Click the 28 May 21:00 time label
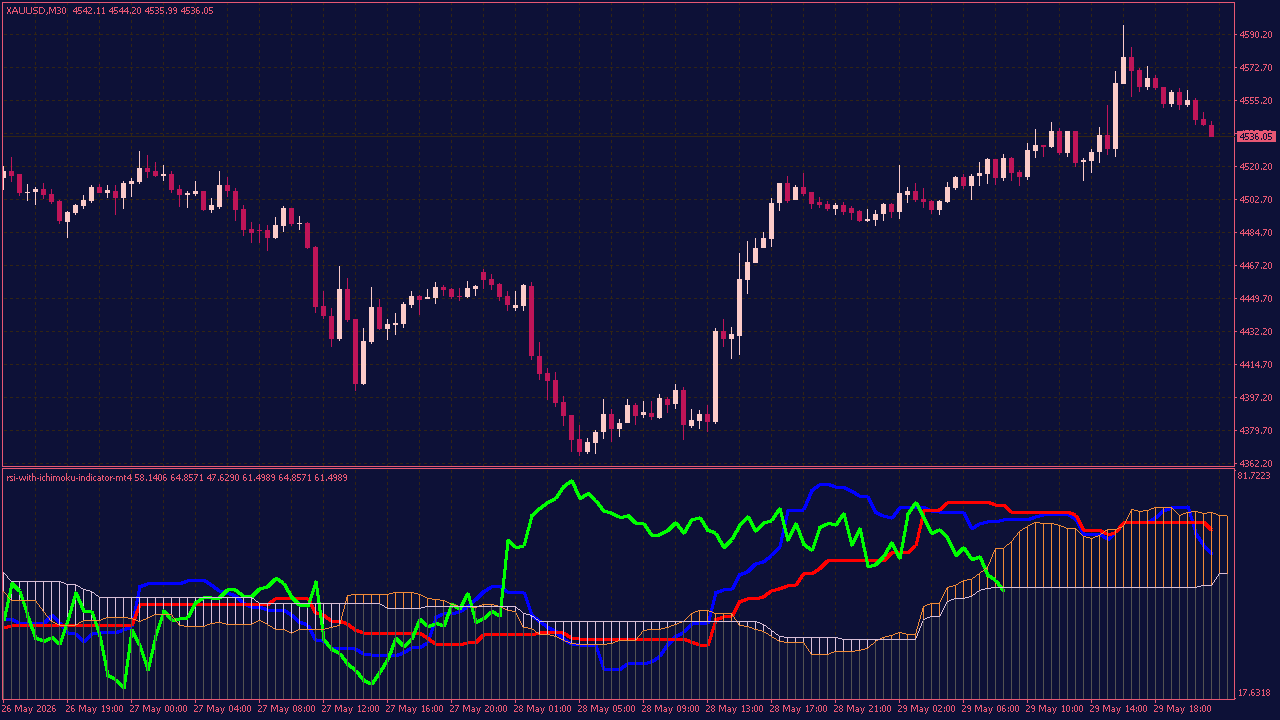The image size is (1280, 720). (x=864, y=709)
